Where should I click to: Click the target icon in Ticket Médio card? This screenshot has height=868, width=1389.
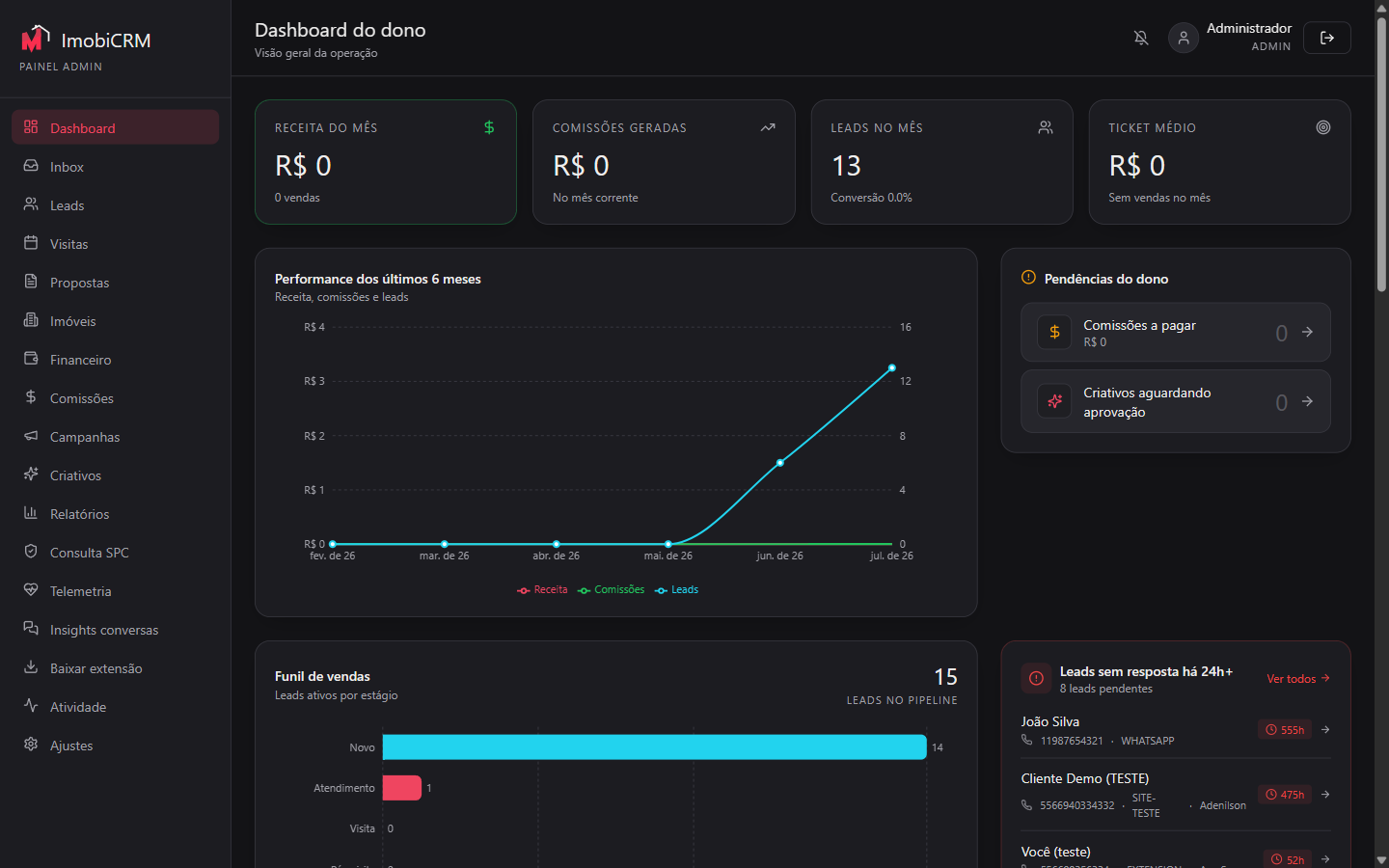[1323, 127]
